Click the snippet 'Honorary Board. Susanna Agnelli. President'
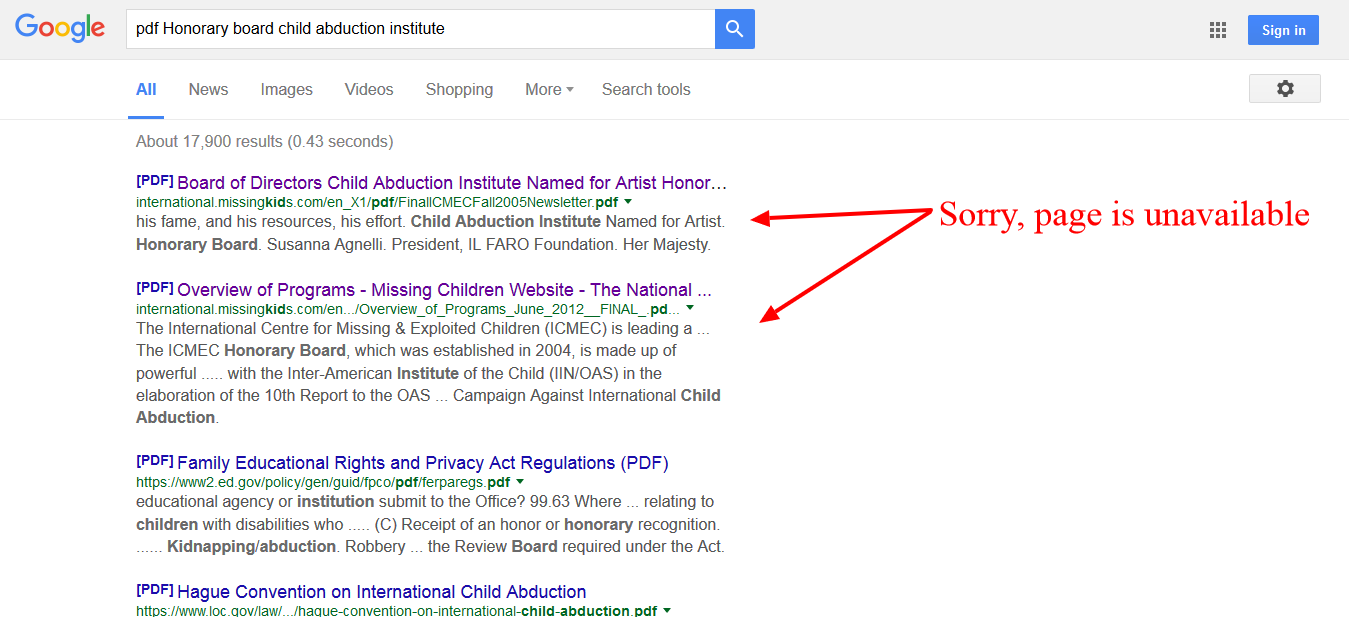Viewport: 1349px width, 617px height. pos(423,244)
